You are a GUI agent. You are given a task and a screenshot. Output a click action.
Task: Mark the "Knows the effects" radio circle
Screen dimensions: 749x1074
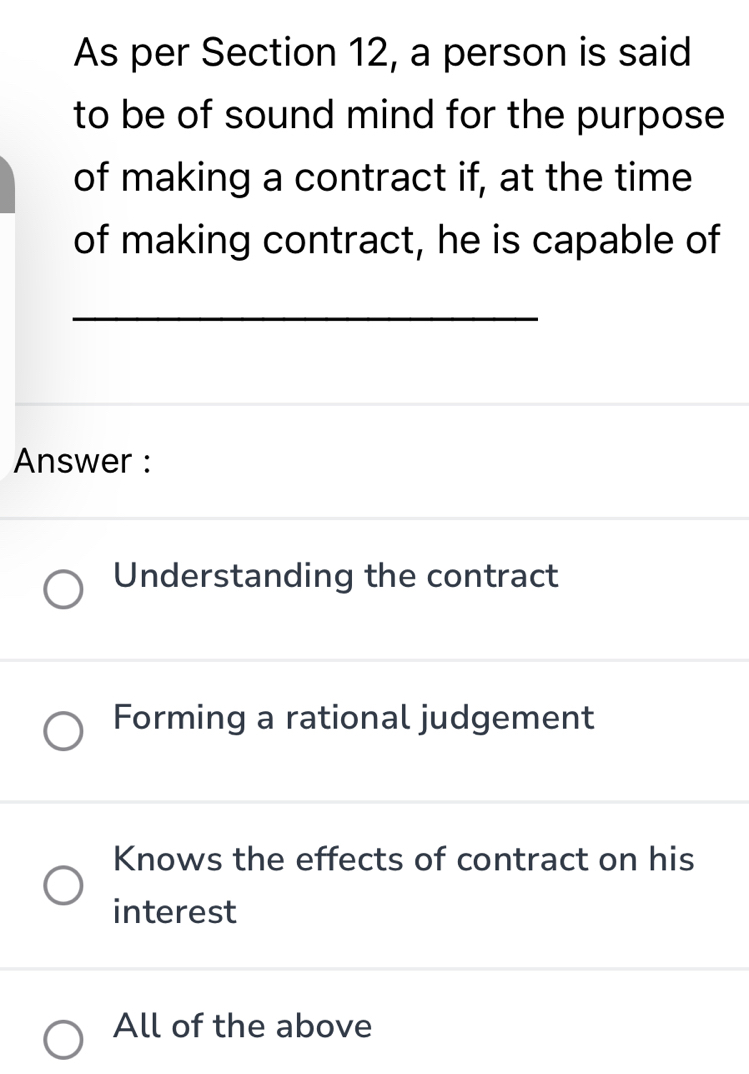[x=64, y=885]
